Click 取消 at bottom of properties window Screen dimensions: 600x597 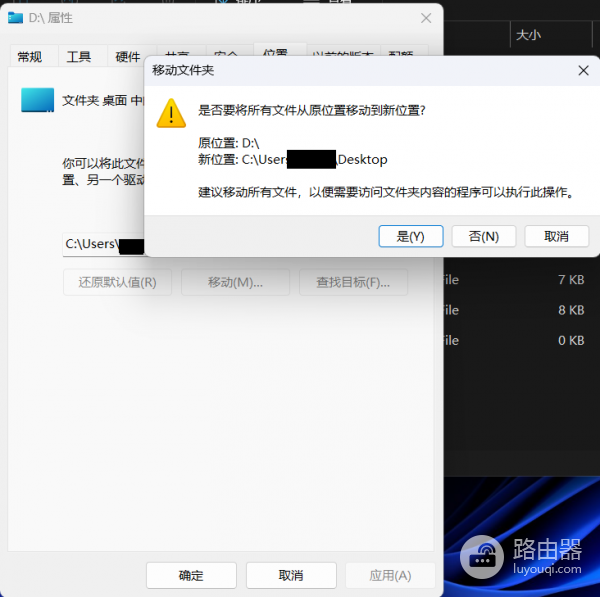point(291,575)
